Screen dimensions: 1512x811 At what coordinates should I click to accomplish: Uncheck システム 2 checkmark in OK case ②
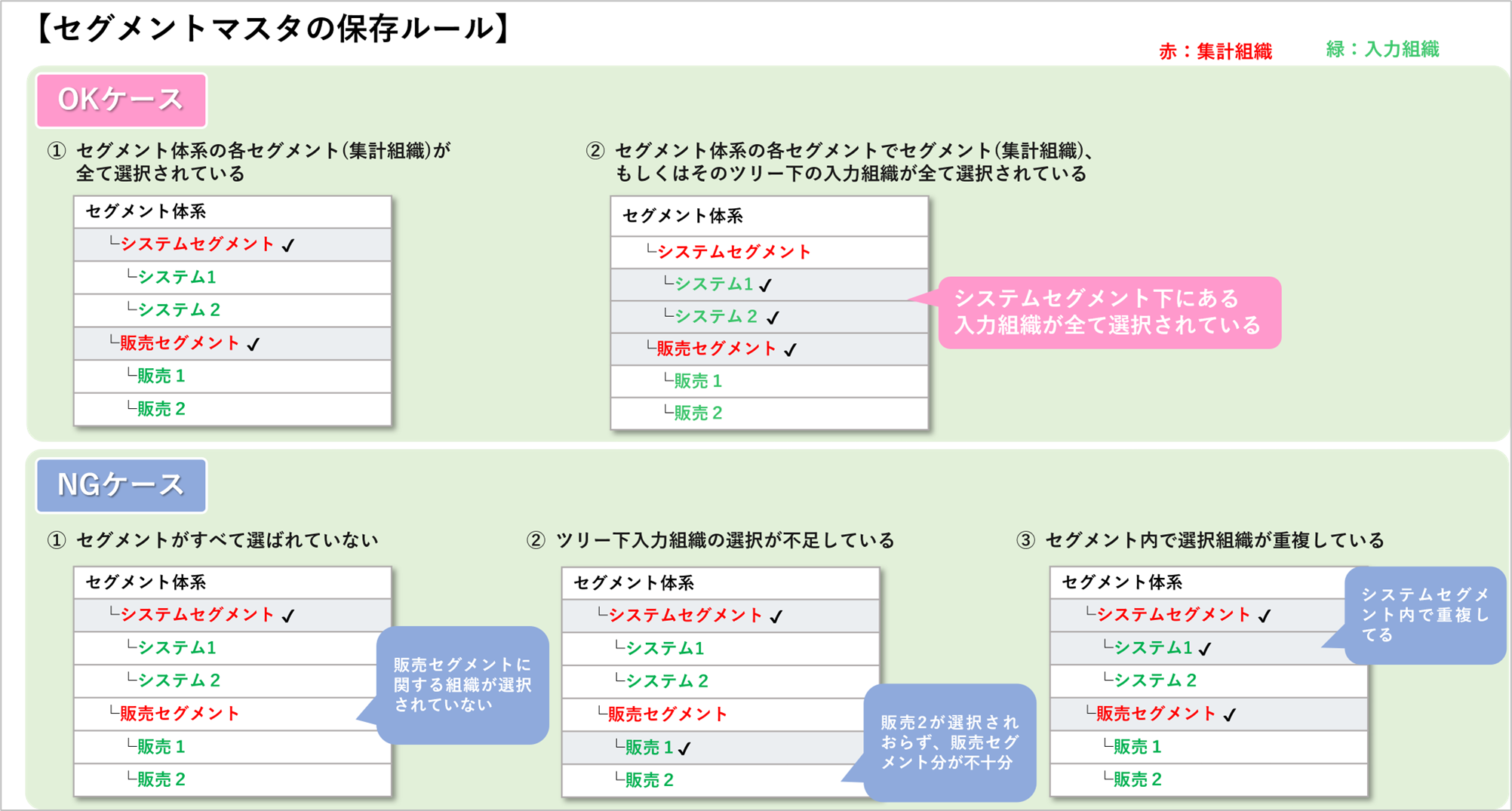(x=773, y=318)
